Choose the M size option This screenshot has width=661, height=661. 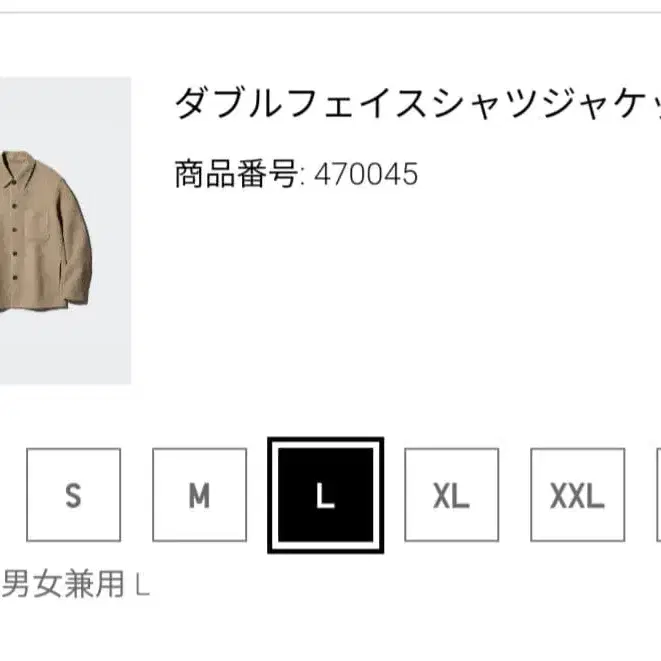coord(199,494)
